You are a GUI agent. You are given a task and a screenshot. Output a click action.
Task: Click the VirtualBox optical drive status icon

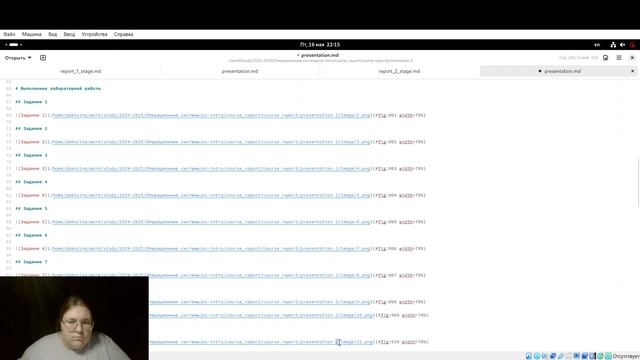(537, 356)
